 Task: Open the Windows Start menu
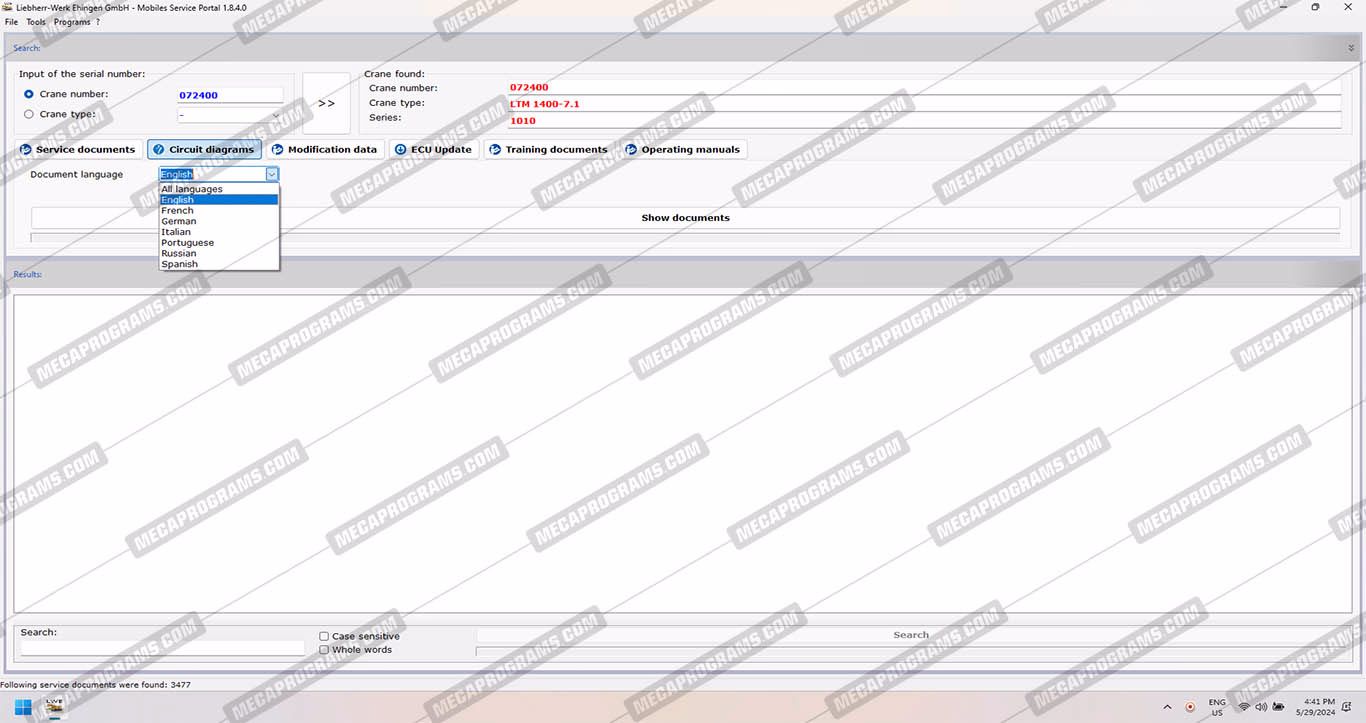(x=22, y=707)
